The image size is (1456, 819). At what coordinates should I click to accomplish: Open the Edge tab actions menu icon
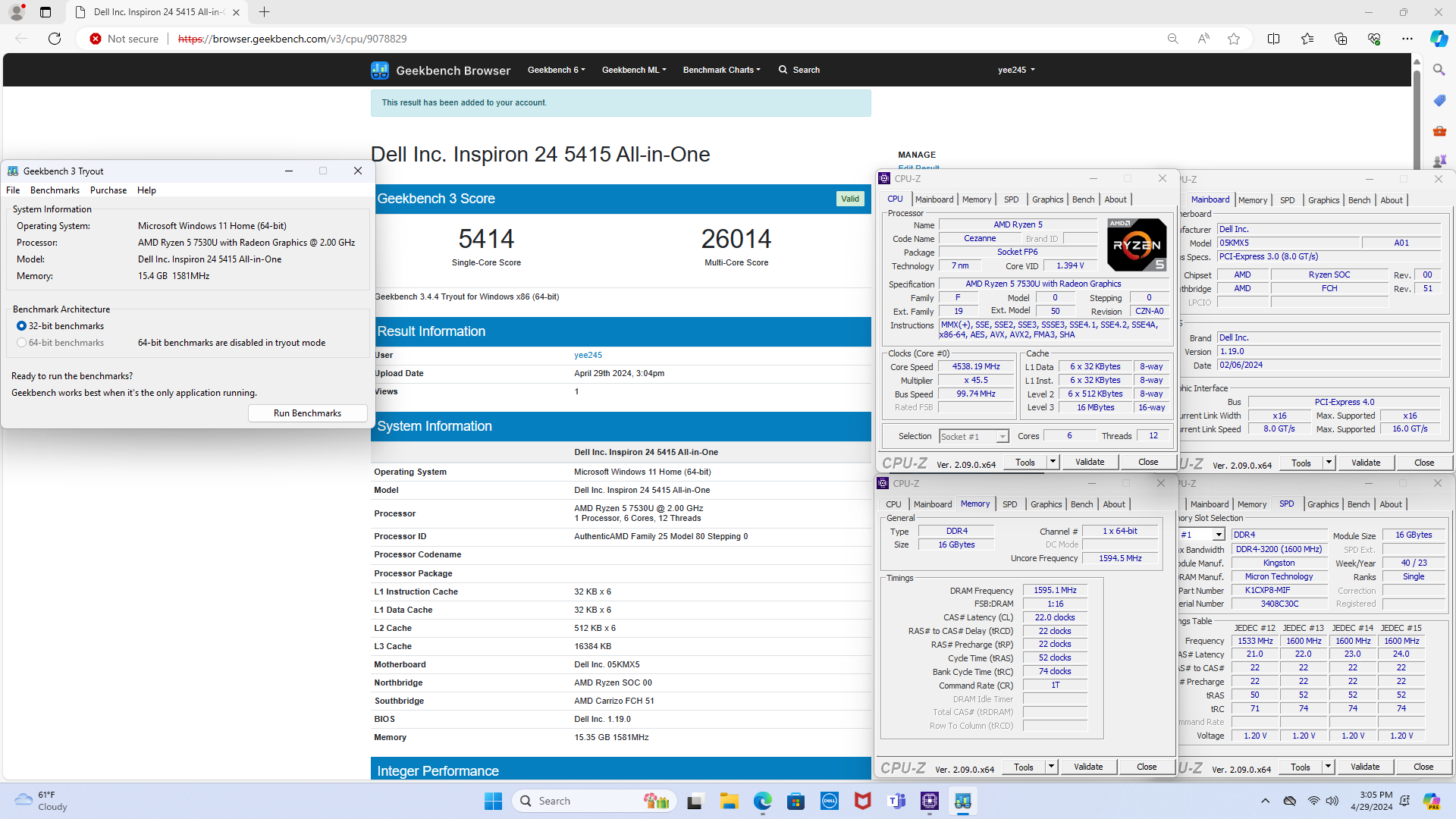pyautogui.click(x=45, y=12)
